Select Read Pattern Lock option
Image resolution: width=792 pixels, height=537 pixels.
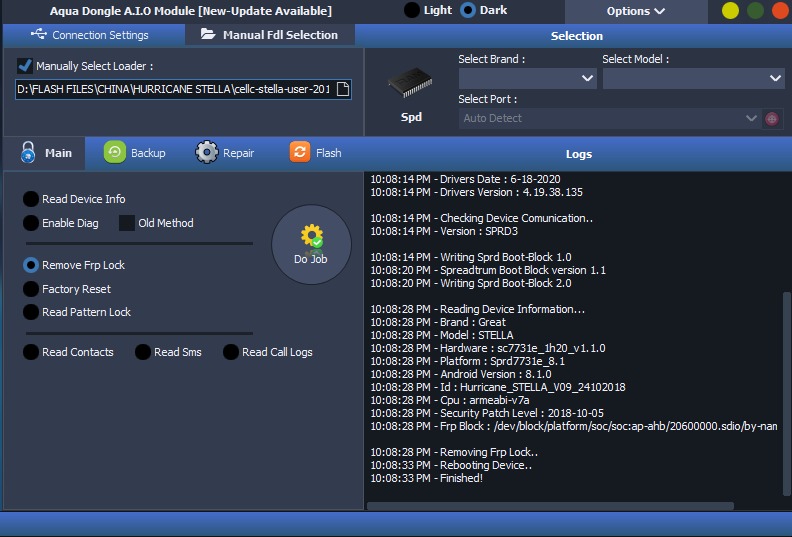(31, 312)
